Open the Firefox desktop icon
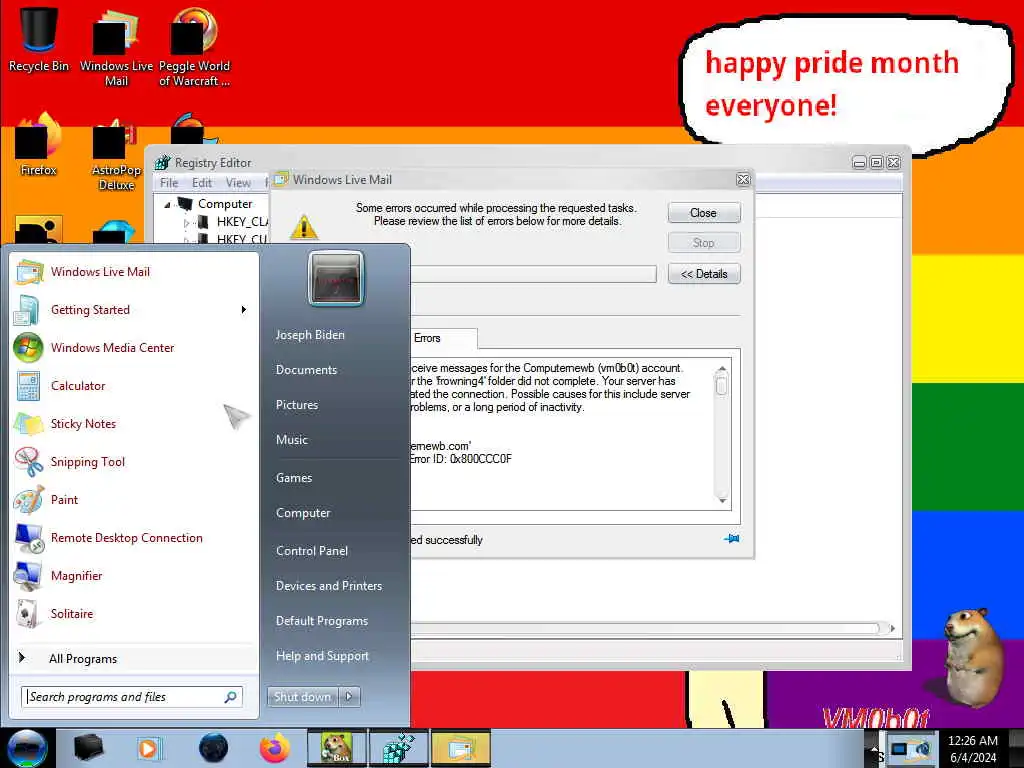The width and height of the screenshot is (1024, 768). 39,145
